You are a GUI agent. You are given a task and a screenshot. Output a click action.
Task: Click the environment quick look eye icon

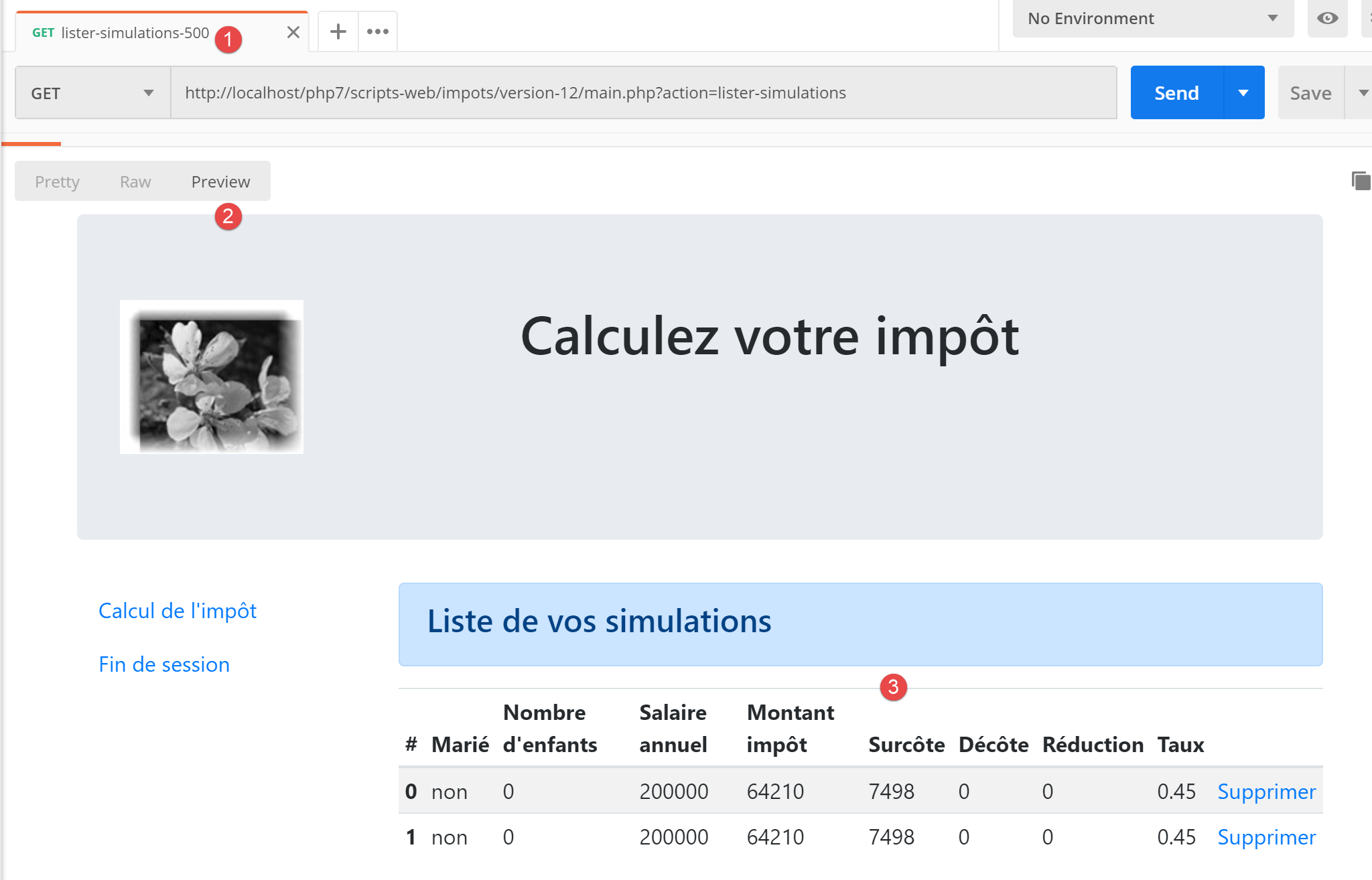coord(1327,19)
